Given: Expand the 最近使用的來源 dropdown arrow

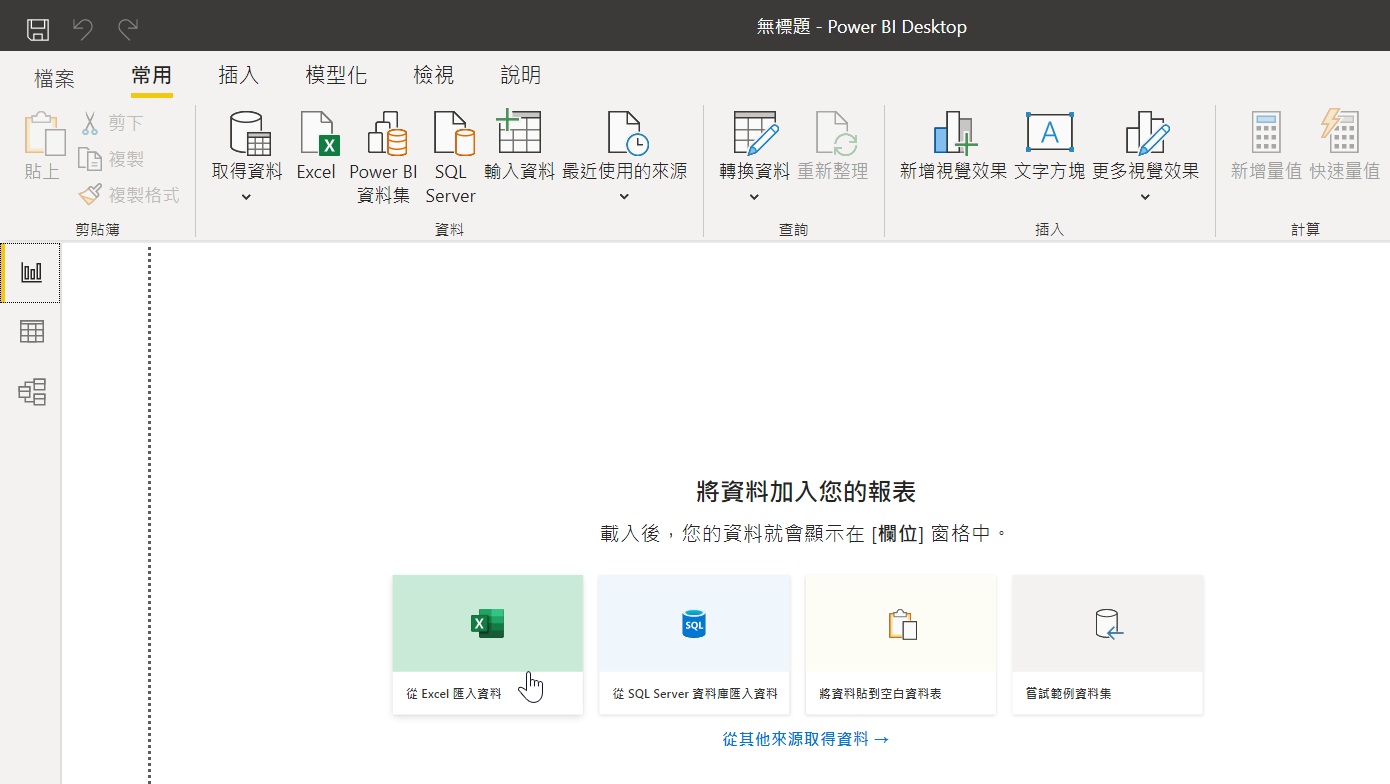Looking at the screenshot, I should [x=625, y=197].
